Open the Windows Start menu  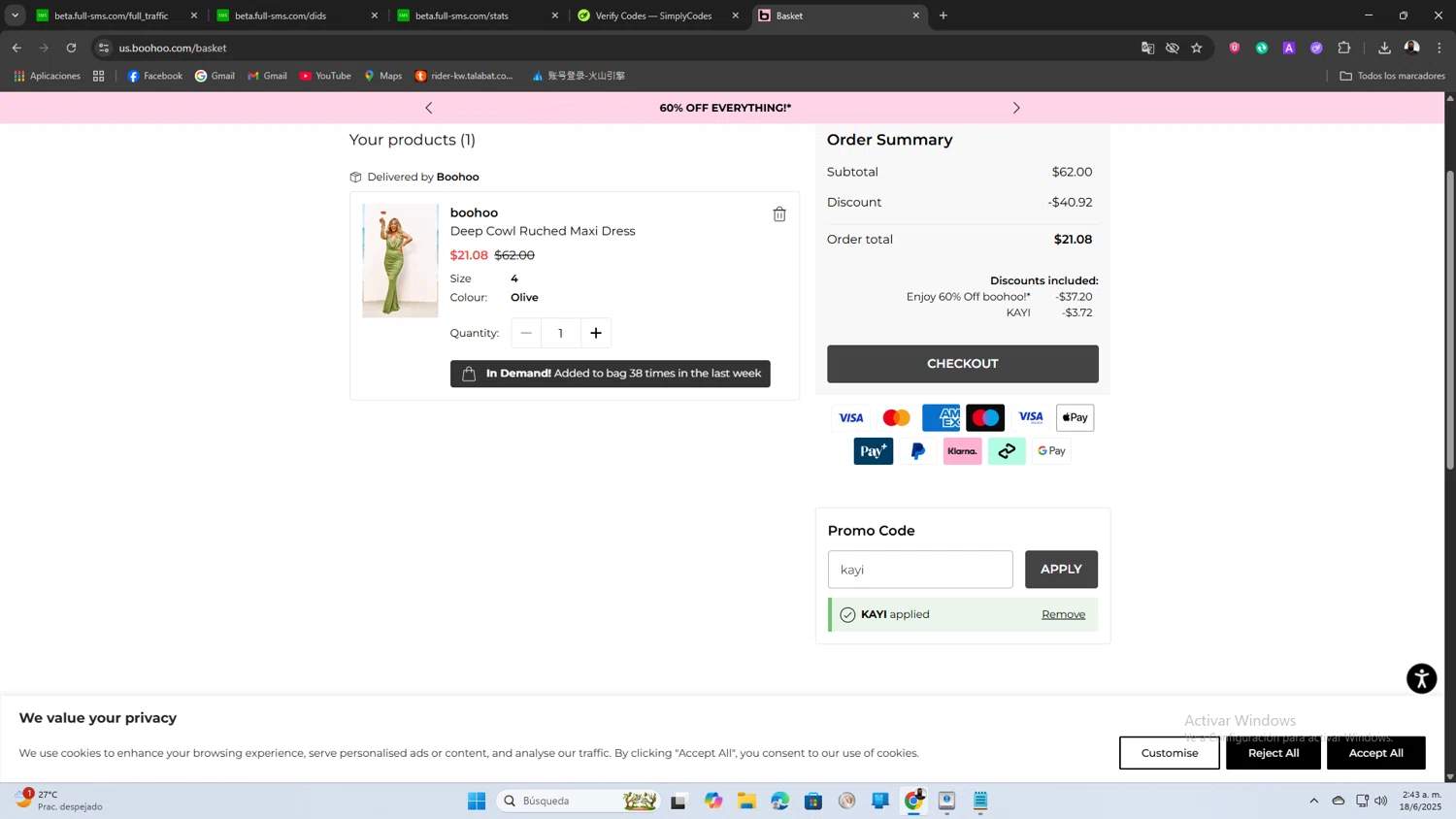click(x=477, y=801)
